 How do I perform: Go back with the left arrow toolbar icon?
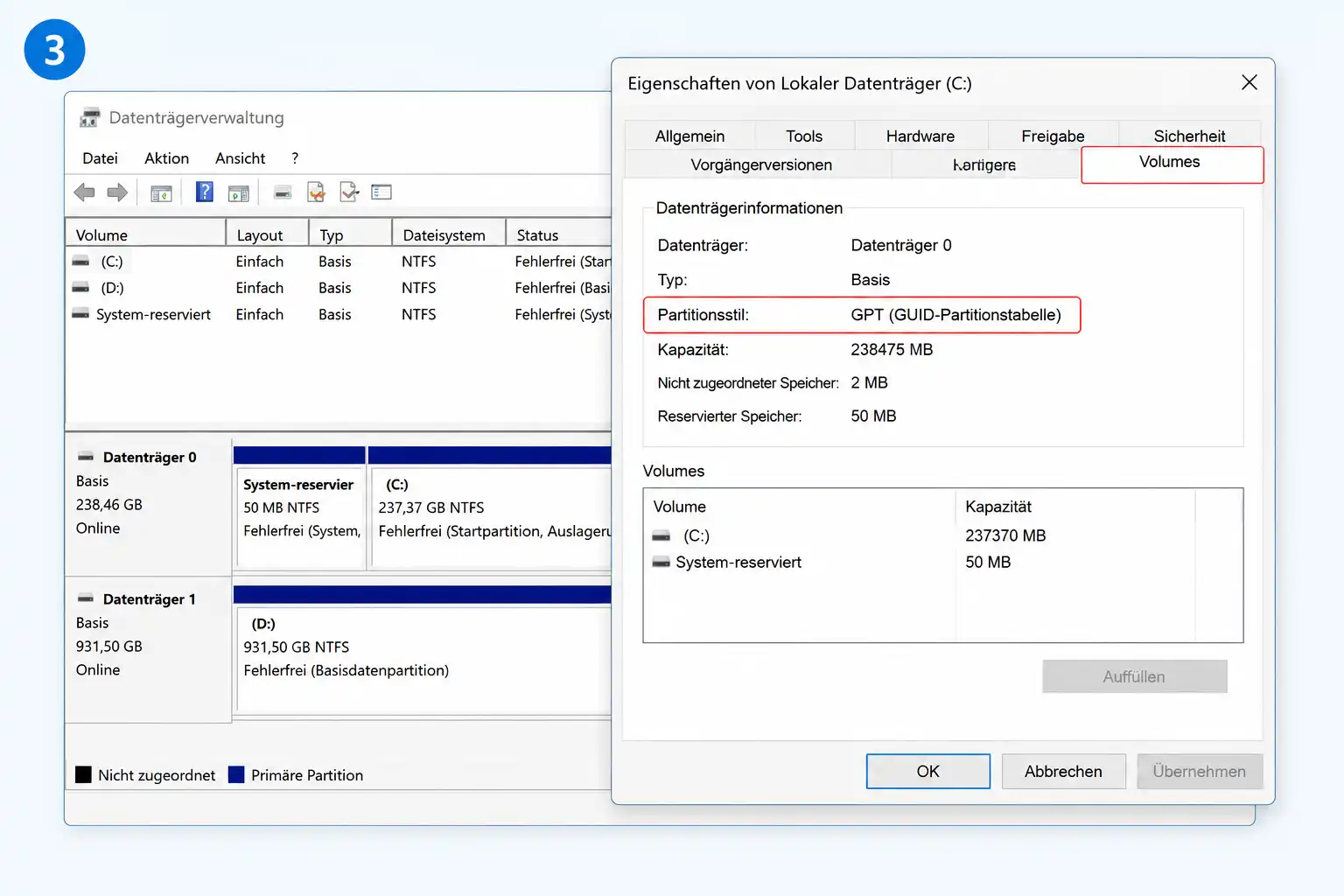click(x=84, y=192)
